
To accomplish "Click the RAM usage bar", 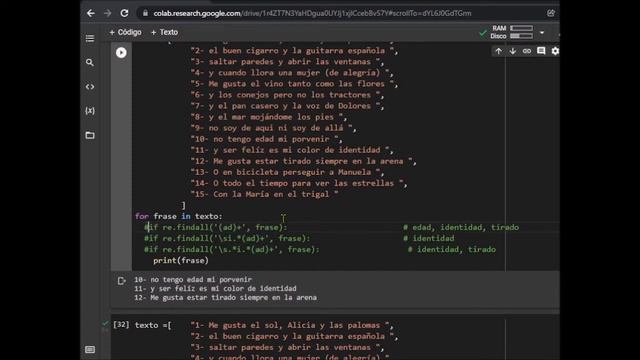I will coord(521,28).
